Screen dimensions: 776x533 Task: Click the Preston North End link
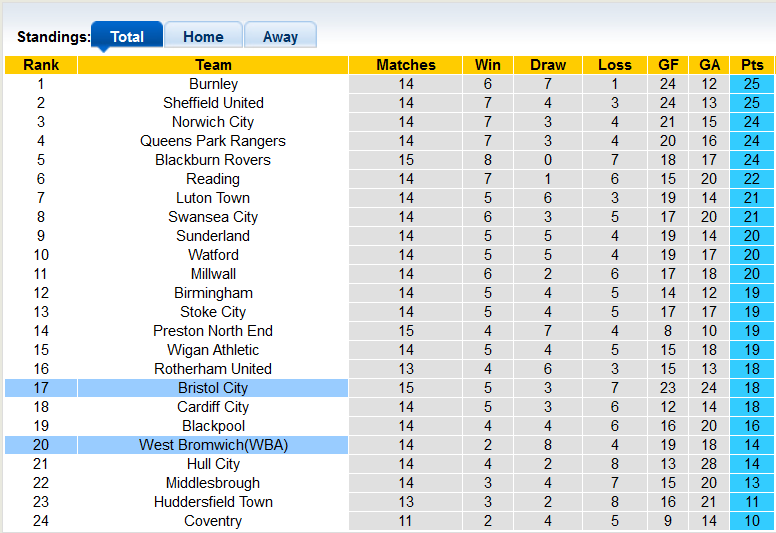tap(213, 331)
